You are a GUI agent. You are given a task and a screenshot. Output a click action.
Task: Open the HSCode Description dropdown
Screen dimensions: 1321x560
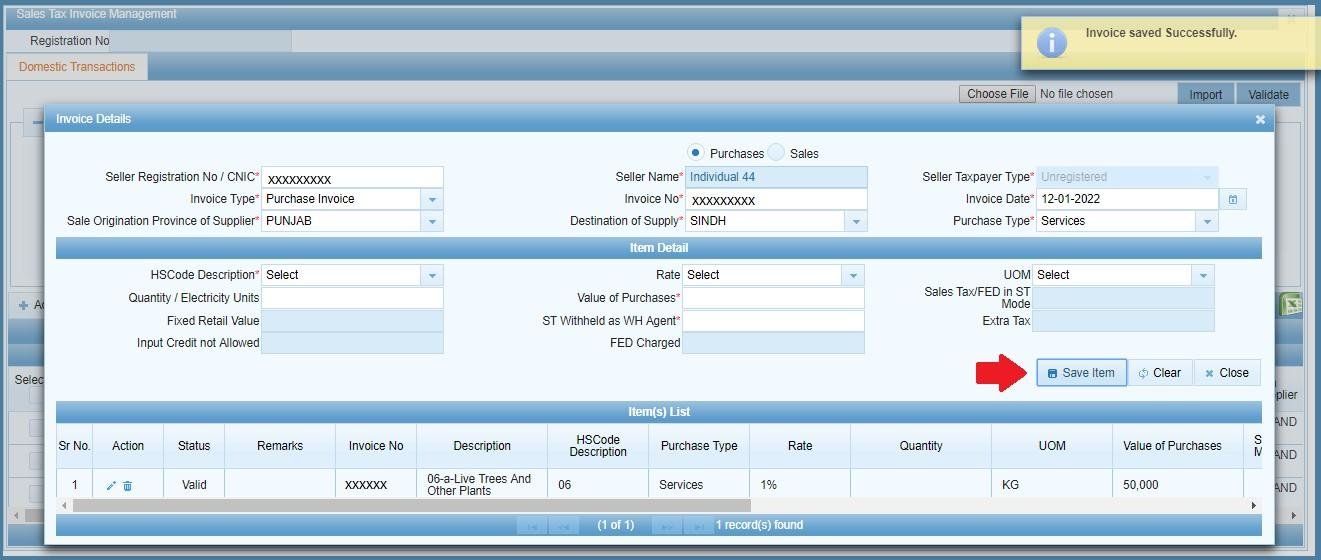(x=432, y=275)
